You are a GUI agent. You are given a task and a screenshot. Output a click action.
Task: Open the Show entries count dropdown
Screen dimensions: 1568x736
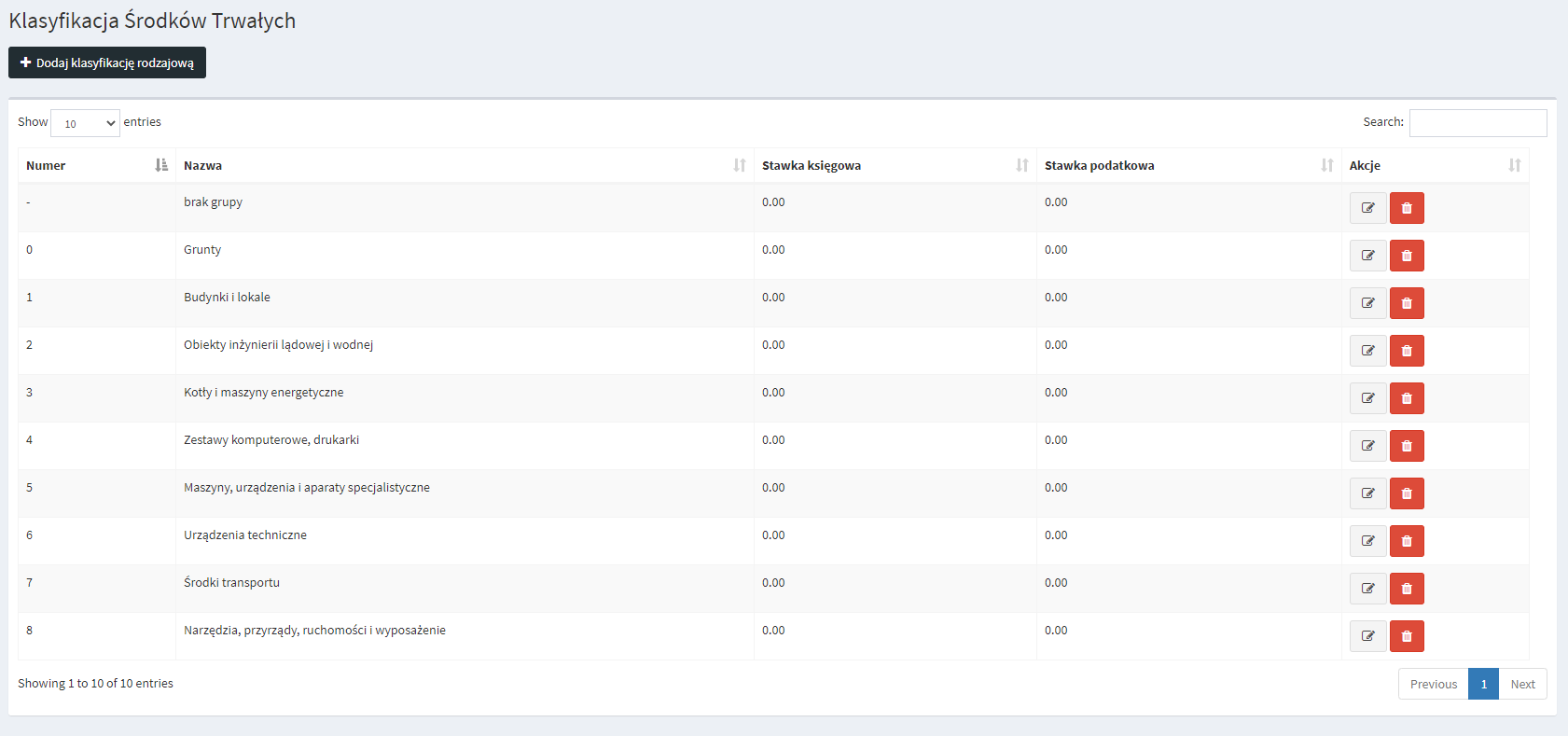[85, 123]
